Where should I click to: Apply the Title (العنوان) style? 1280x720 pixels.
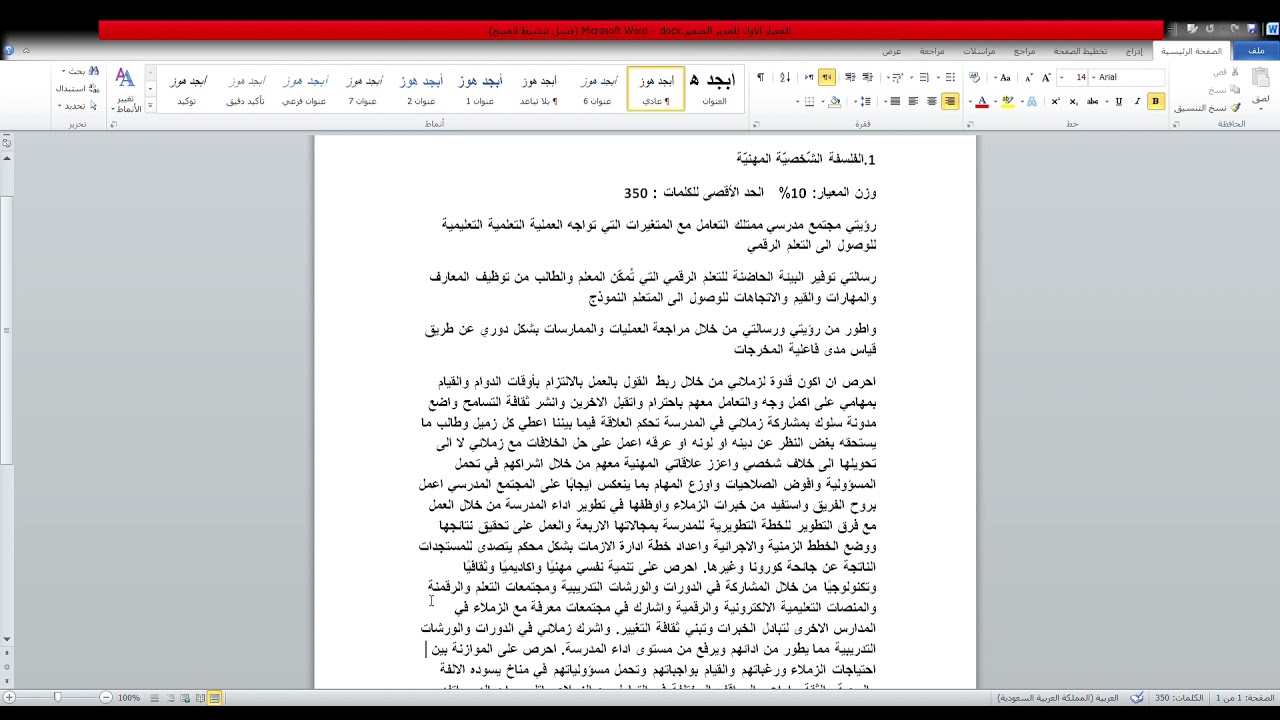714,88
